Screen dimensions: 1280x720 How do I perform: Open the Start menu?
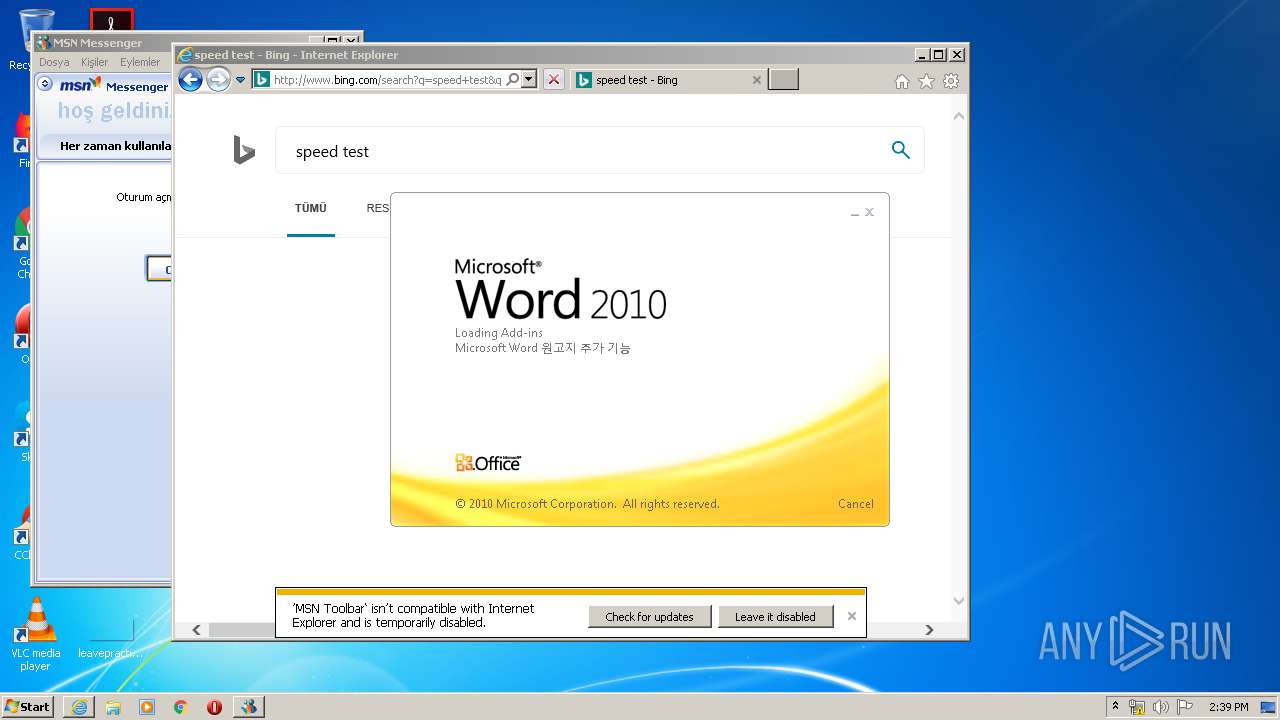(x=27, y=706)
